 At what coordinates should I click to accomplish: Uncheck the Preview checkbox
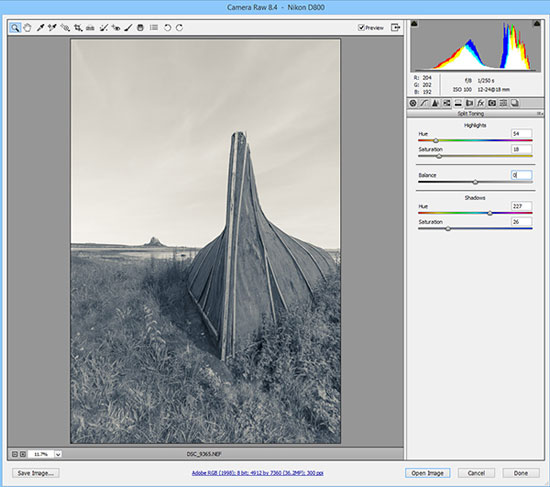click(361, 27)
